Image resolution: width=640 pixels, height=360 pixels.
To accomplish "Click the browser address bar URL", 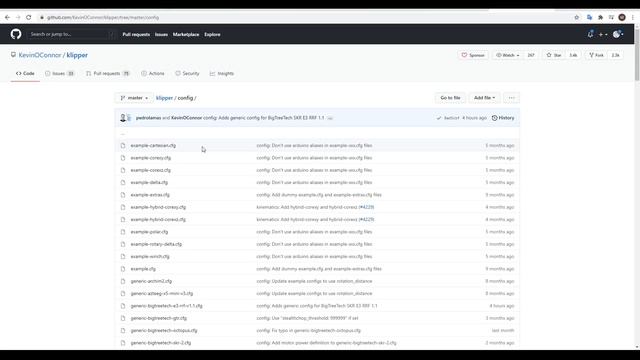I will coord(103,18).
